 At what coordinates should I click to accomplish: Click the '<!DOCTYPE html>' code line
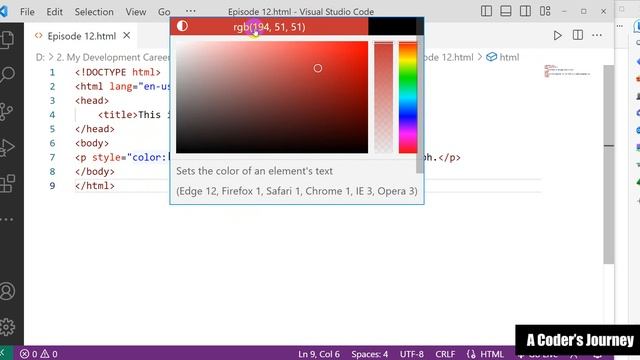point(118,72)
